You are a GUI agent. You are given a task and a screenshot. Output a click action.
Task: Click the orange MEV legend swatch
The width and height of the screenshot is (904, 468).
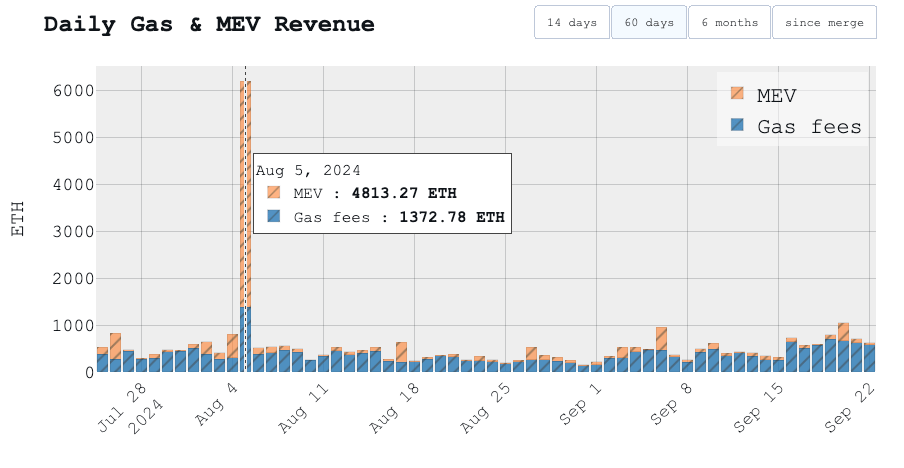pos(738,94)
